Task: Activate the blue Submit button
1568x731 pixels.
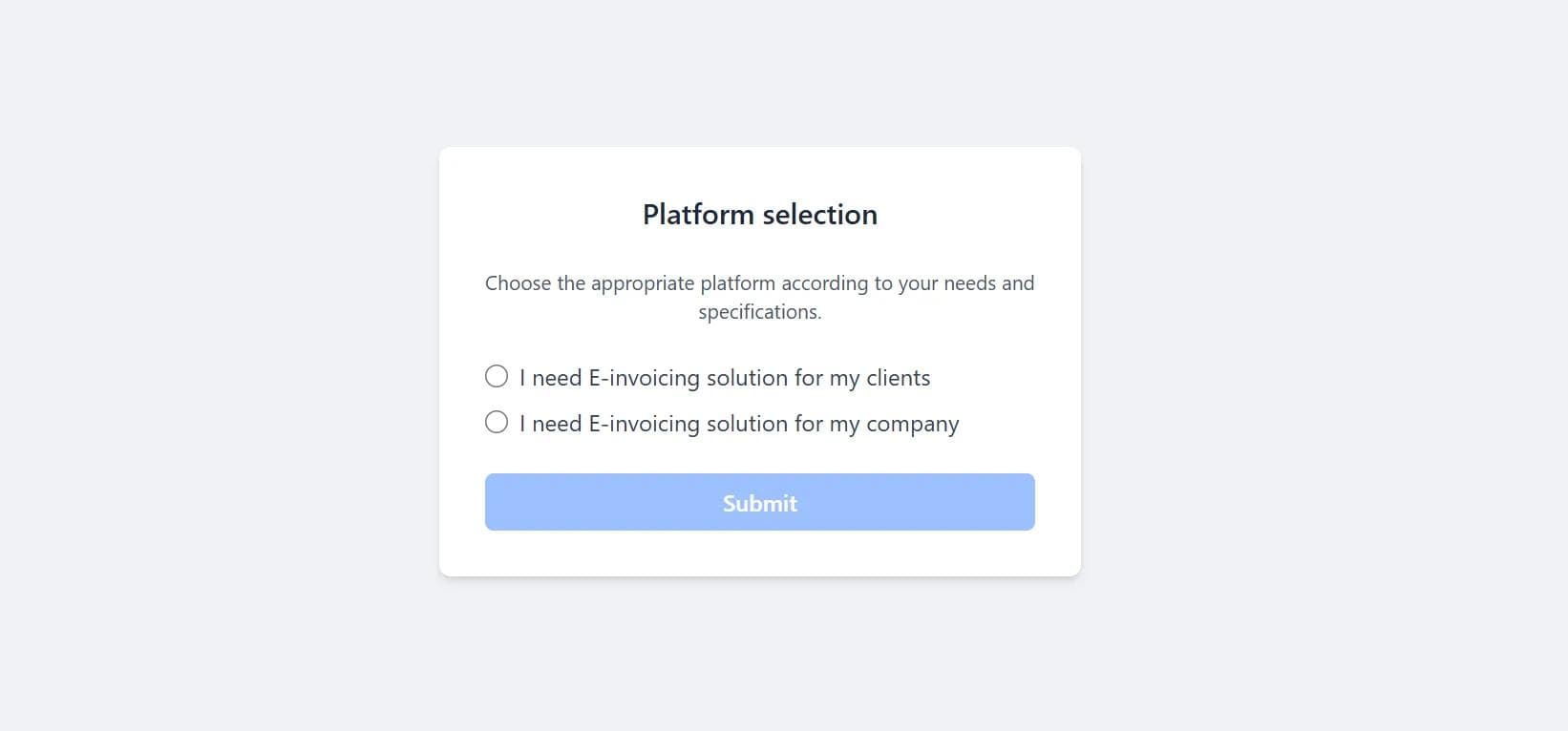Action: (x=759, y=502)
